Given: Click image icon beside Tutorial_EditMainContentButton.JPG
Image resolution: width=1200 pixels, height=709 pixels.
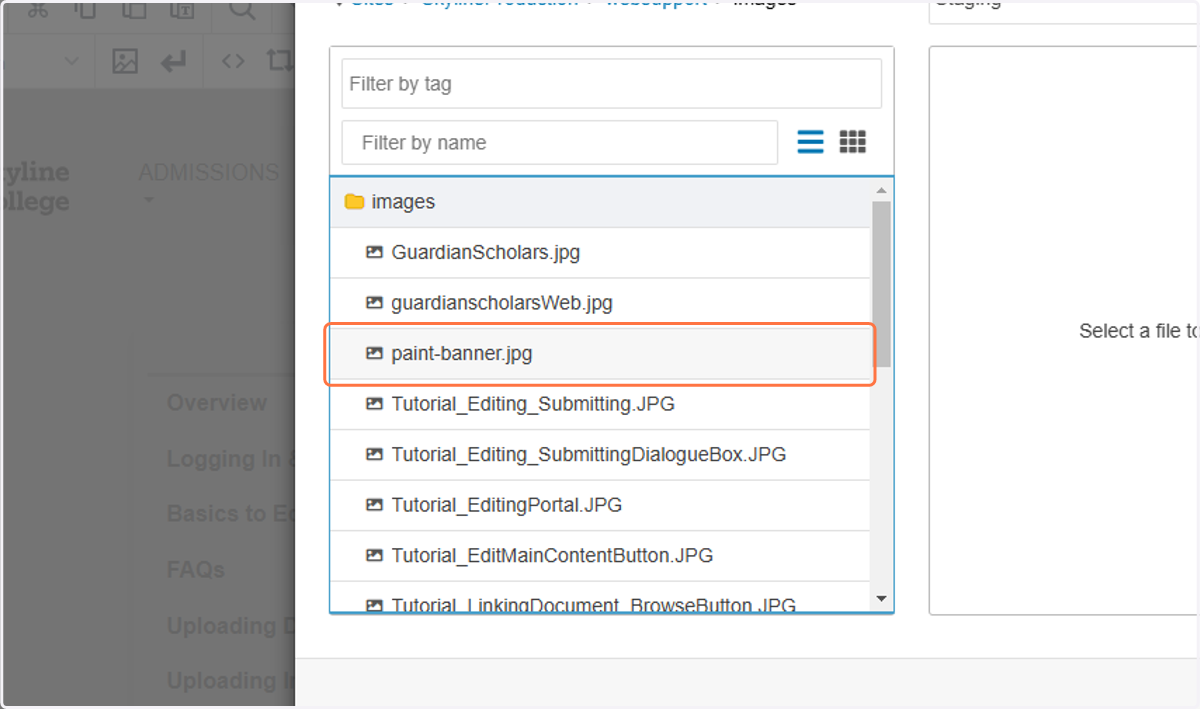Looking at the screenshot, I should tap(375, 555).
